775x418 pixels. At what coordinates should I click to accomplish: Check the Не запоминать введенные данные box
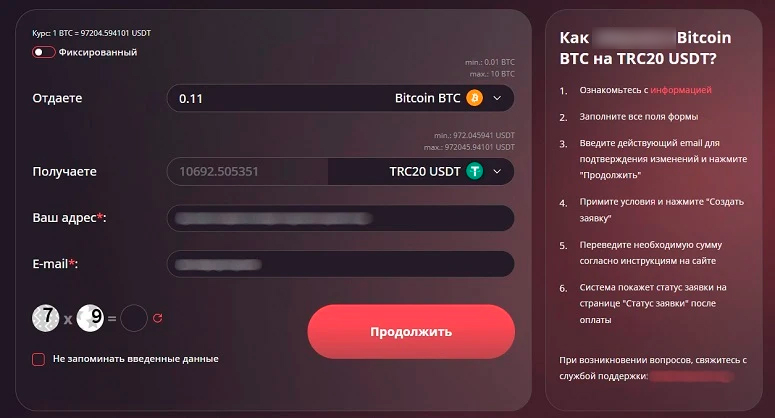[x=39, y=359]
